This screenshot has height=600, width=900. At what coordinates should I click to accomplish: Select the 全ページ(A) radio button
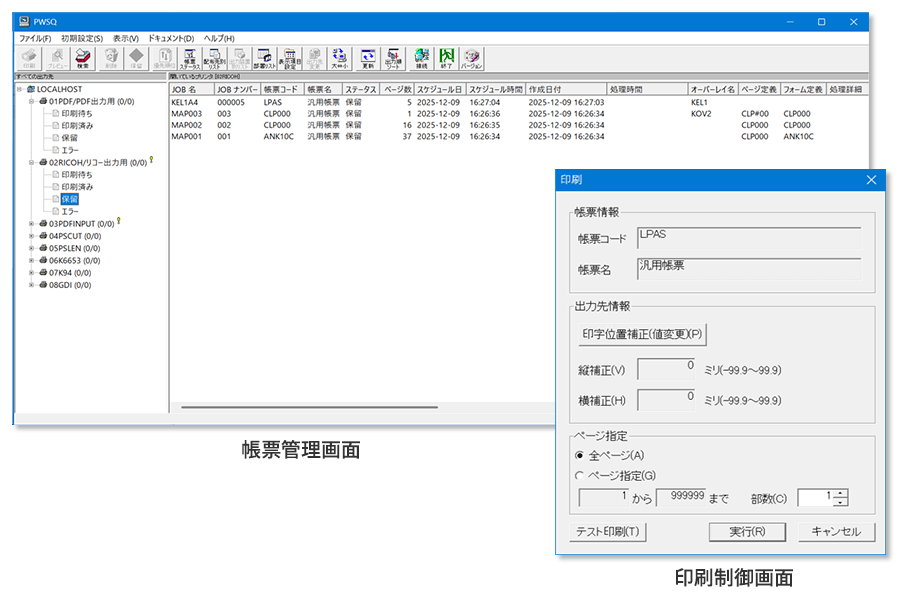580,455
